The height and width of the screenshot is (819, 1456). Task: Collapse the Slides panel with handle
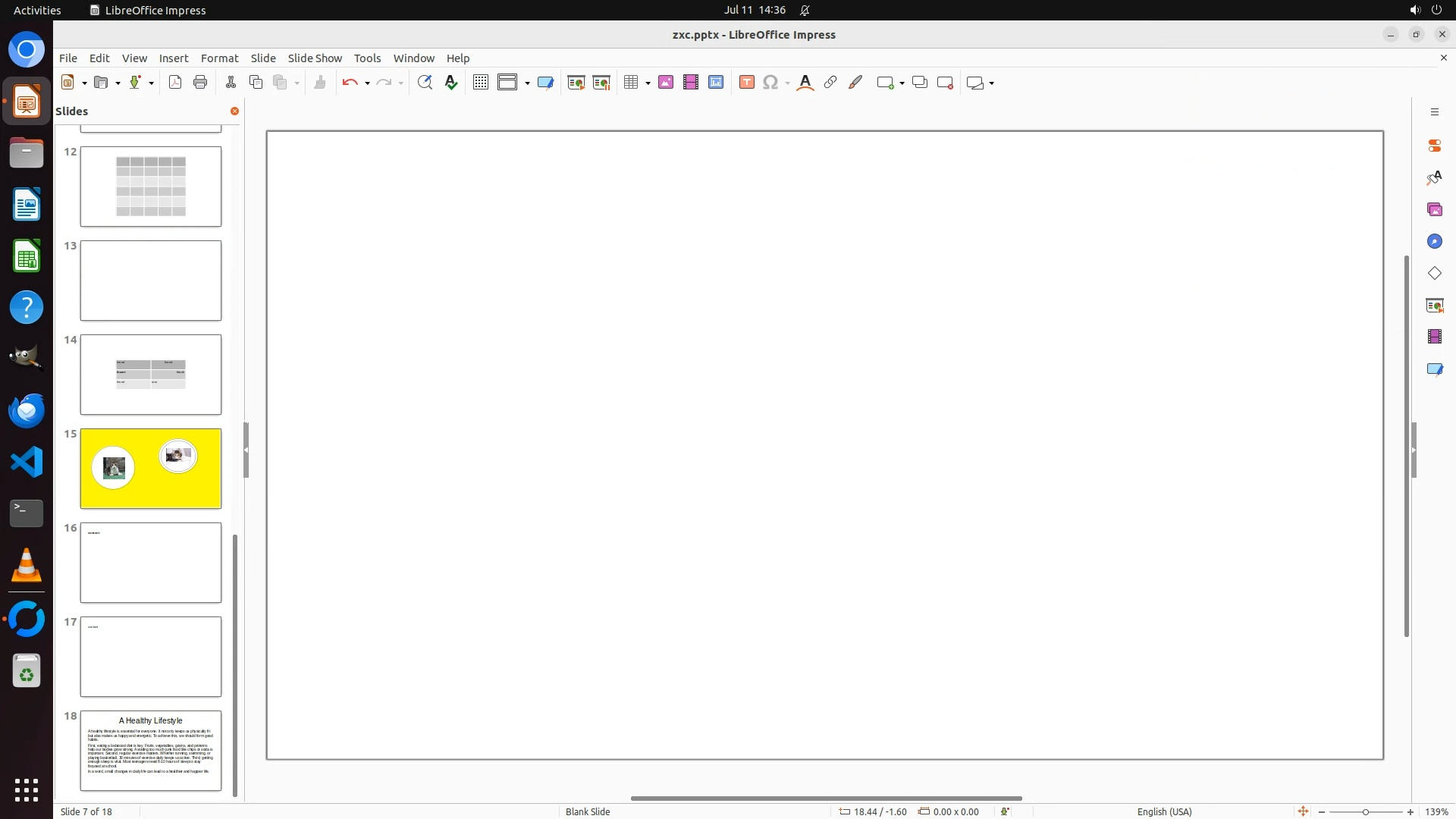[x=246, y=450]
